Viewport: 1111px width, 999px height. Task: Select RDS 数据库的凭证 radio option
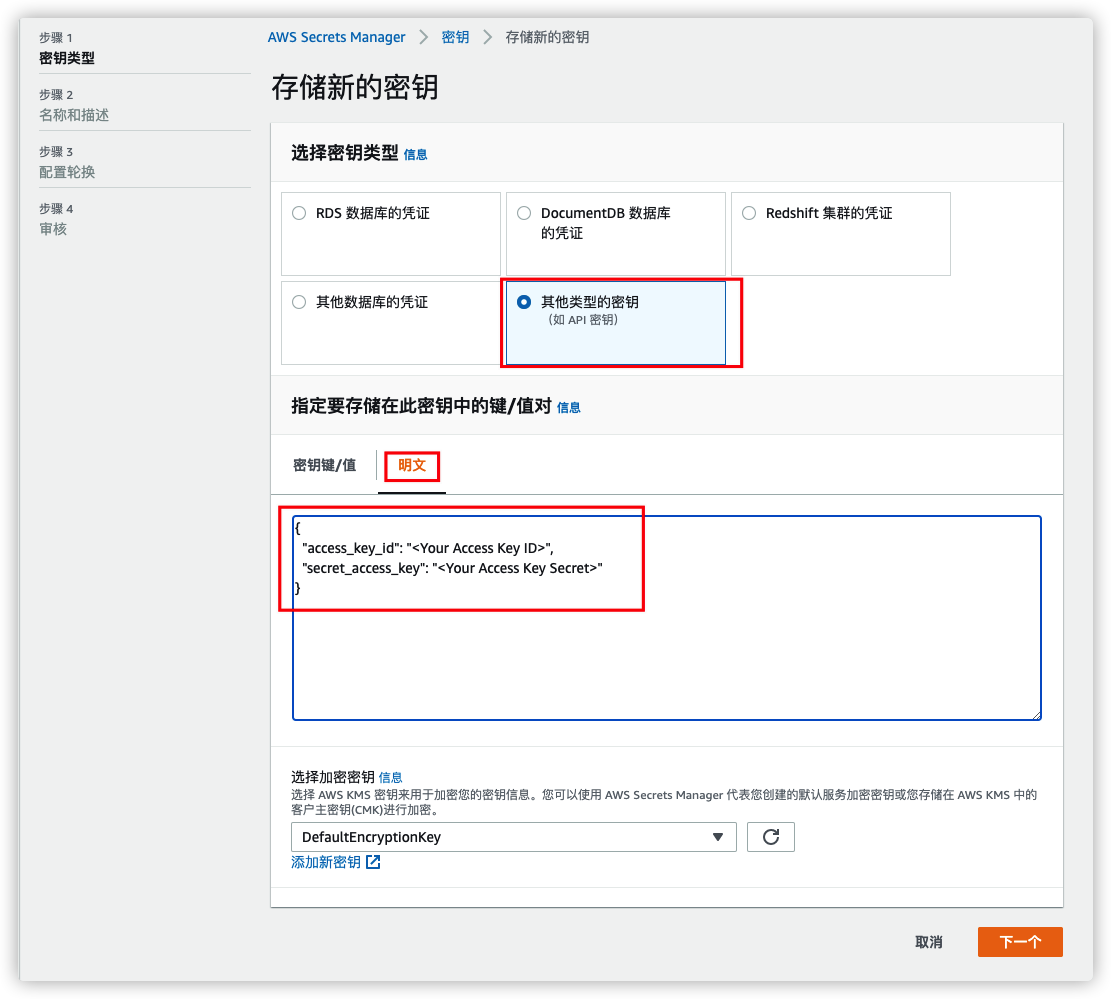click(299, 213)
